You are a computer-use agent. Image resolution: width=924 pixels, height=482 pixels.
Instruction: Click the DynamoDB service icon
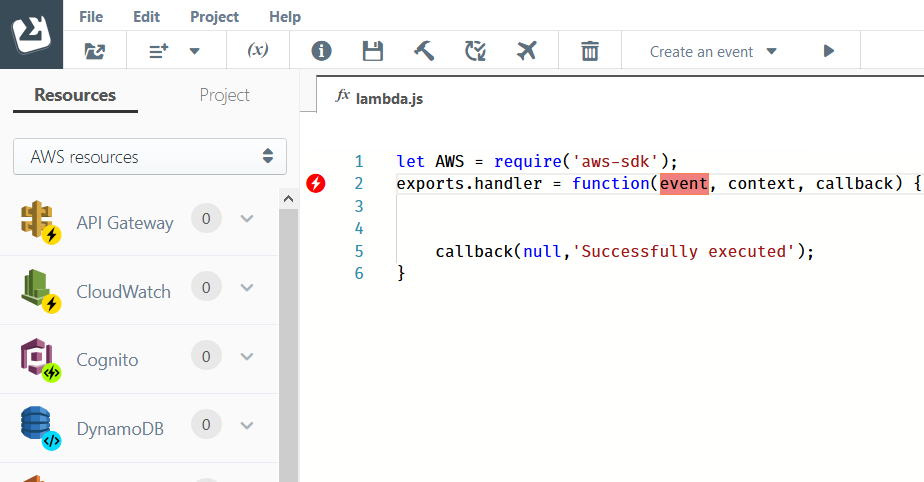pos(40,428)
